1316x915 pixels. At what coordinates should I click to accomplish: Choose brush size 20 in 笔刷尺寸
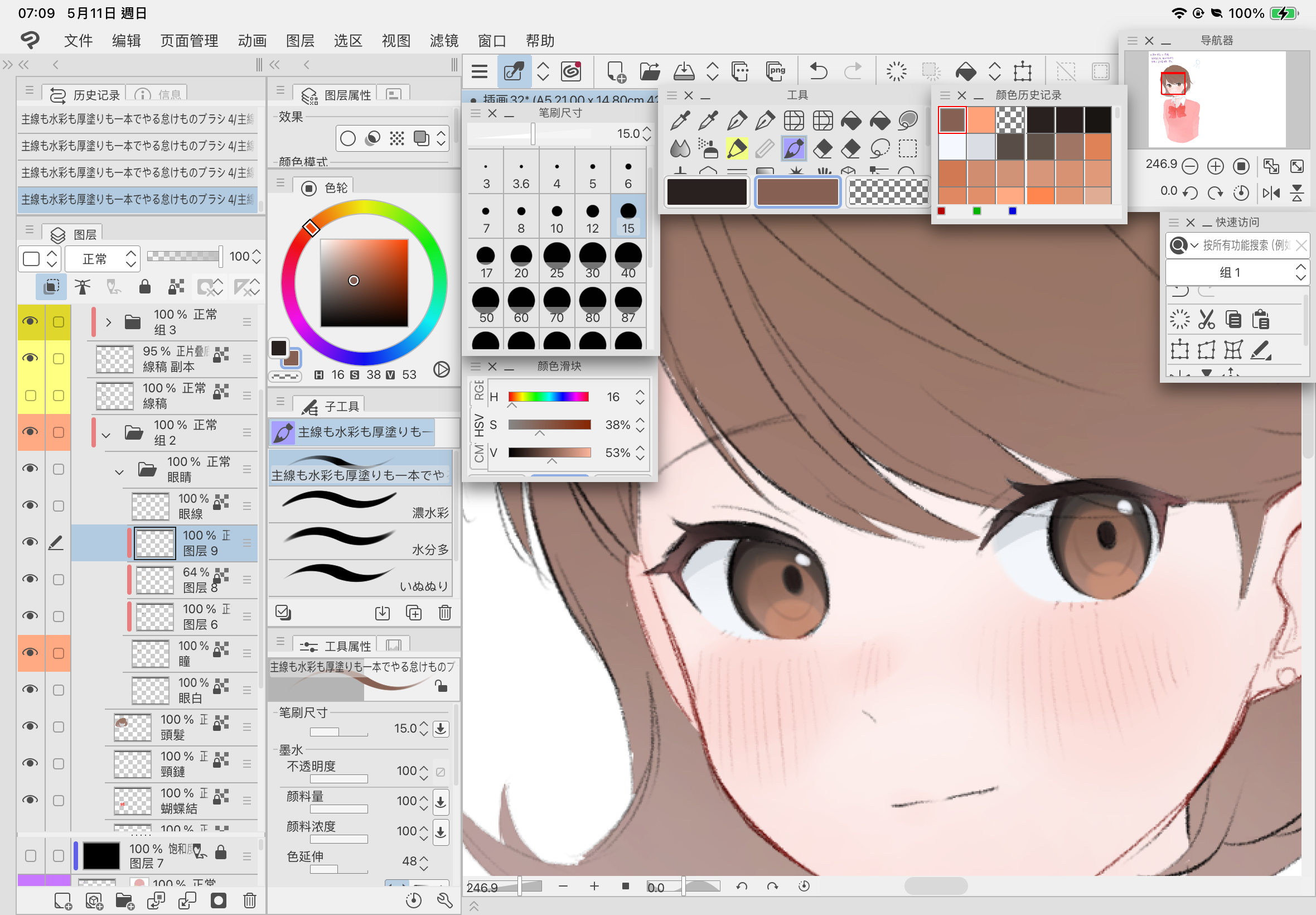pos(521,261)
